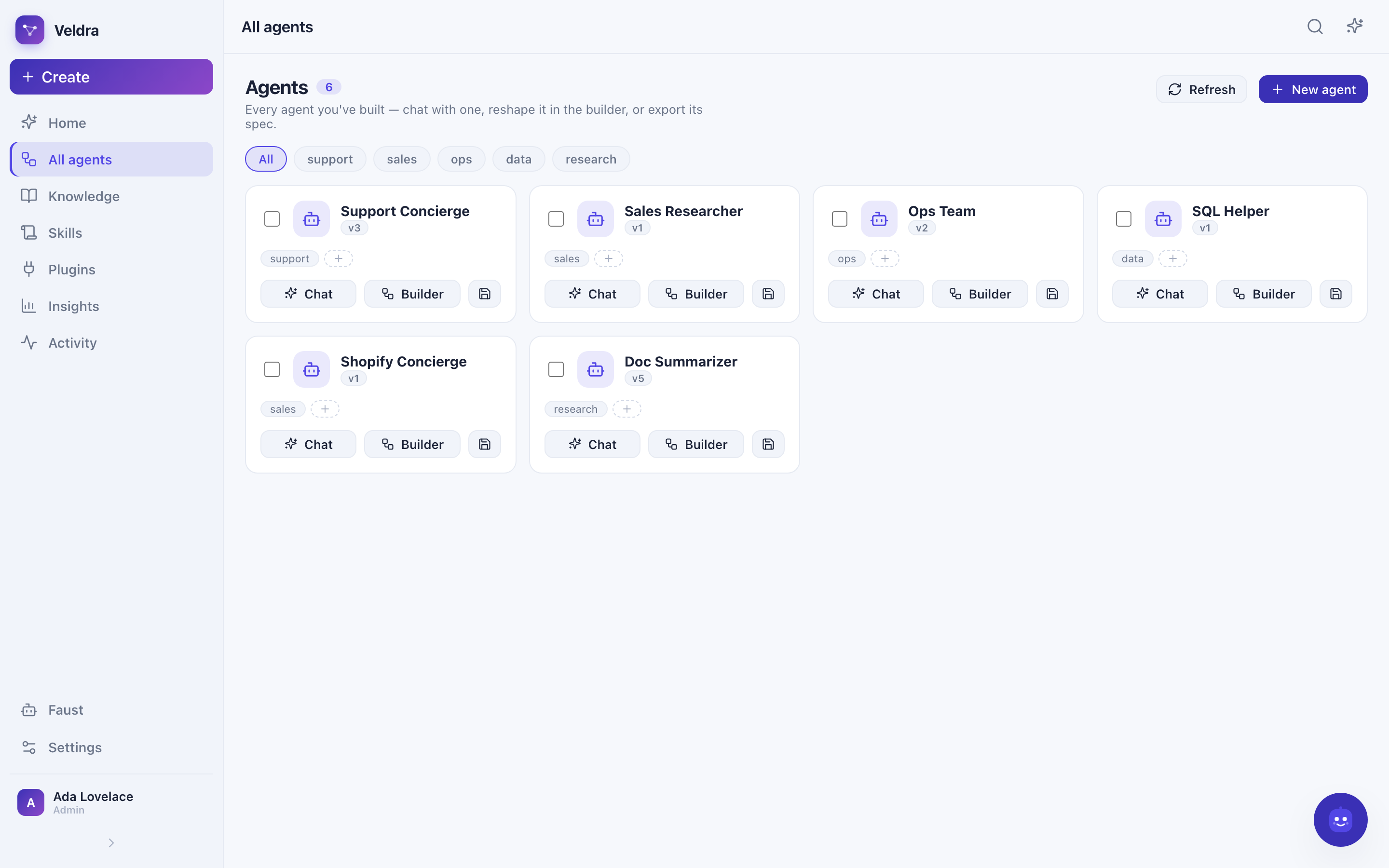Add a tag to Shopify Concierge
This screenshot has width=1389, height=868.
coord(325,409)
